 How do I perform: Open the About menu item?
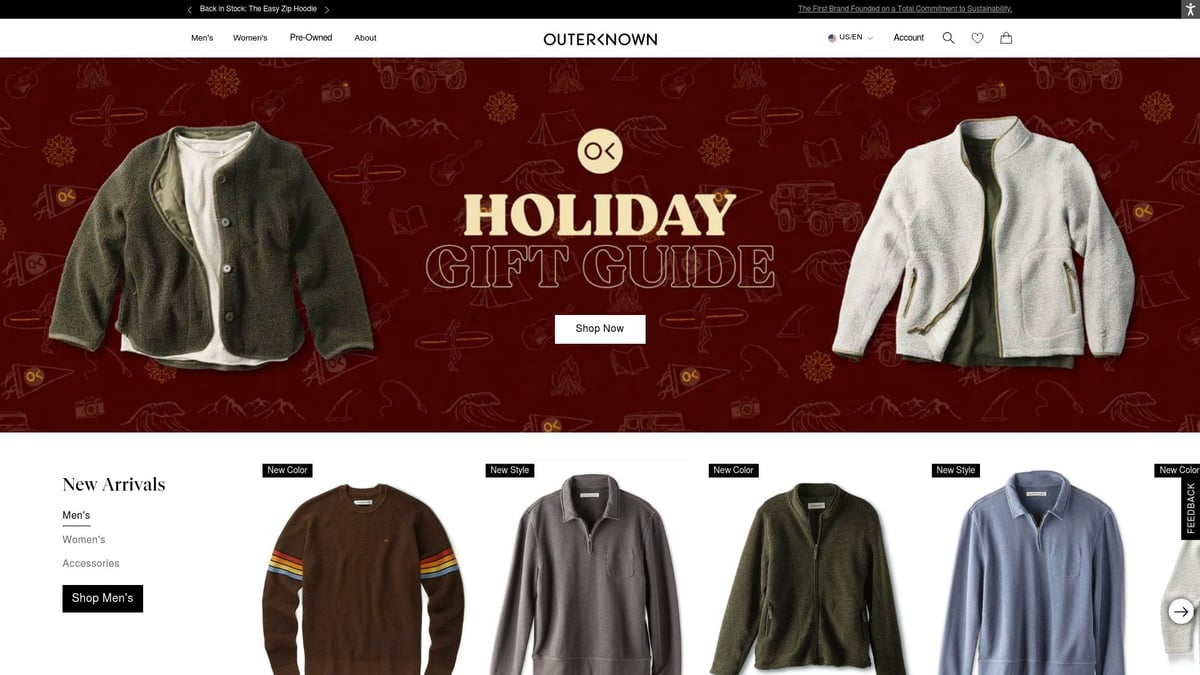point(365,38)
